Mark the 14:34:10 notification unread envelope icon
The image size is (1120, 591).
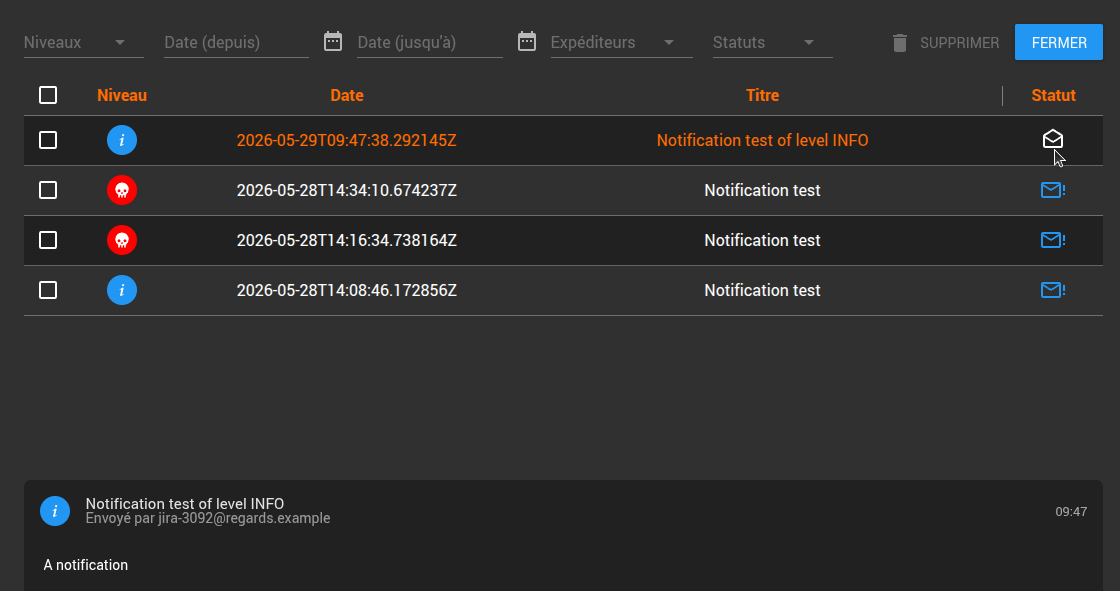(1053, 189)
